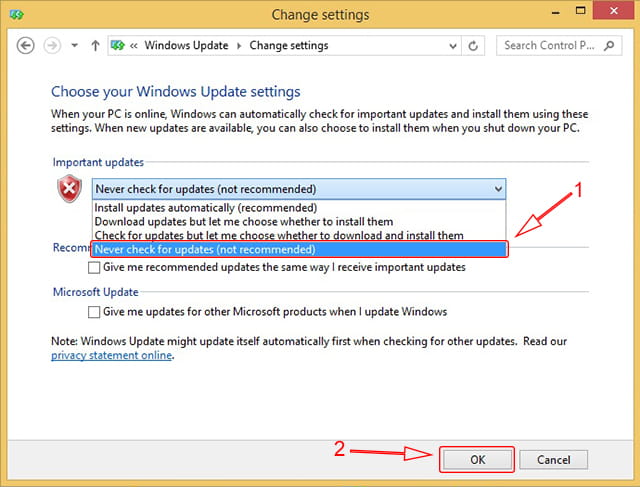
Task: Click the Forward navigation arrow
Action: (x=52, y=45)
